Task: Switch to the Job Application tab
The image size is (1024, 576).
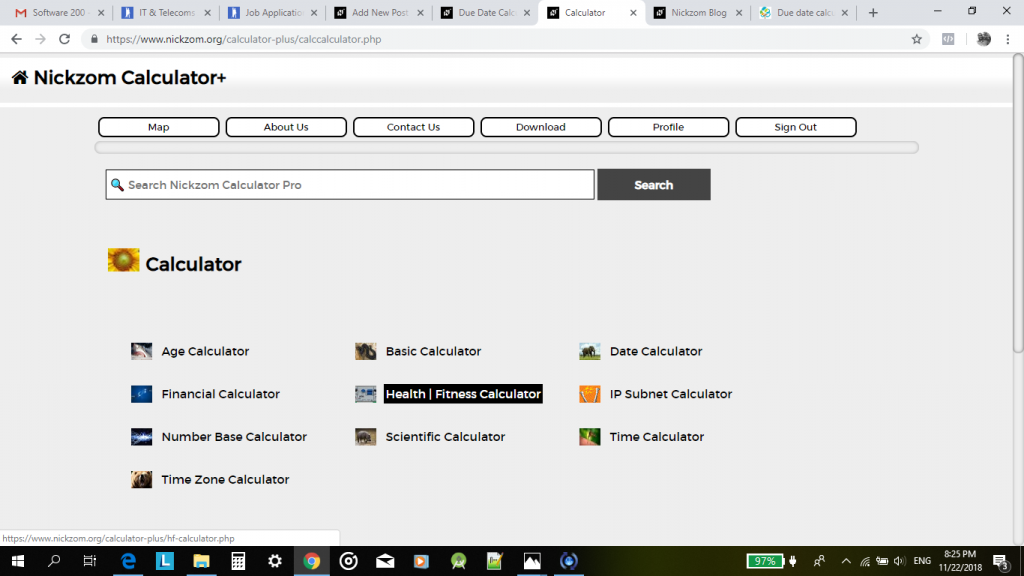Action: 273,12
